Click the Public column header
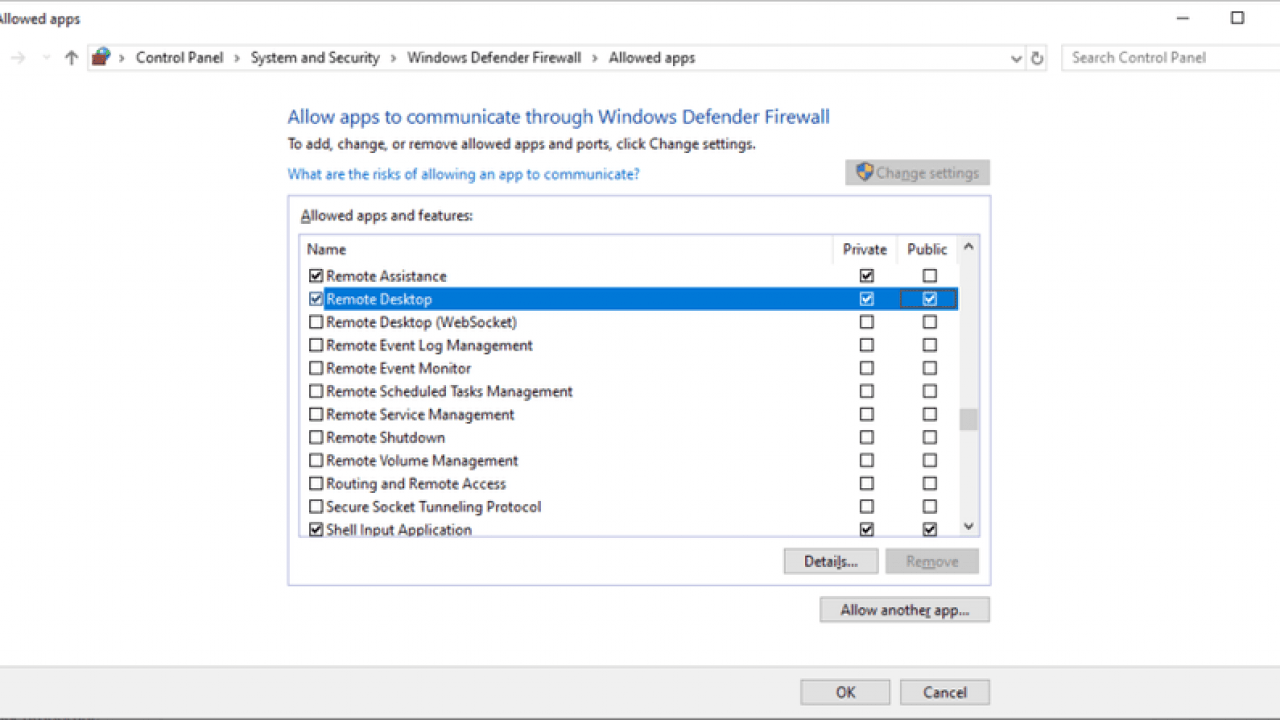The width and height of the screenshot is (1280, 720). coord(928,249)
